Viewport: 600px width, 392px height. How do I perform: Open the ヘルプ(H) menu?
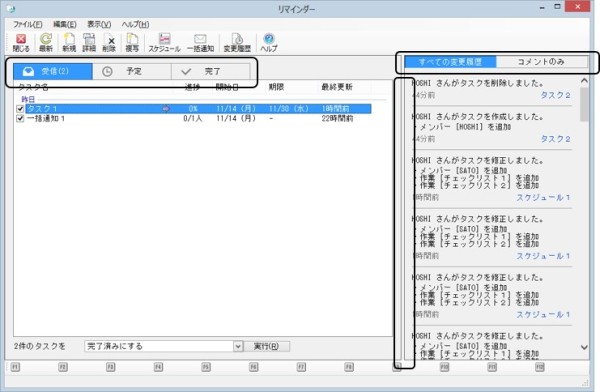135,24
